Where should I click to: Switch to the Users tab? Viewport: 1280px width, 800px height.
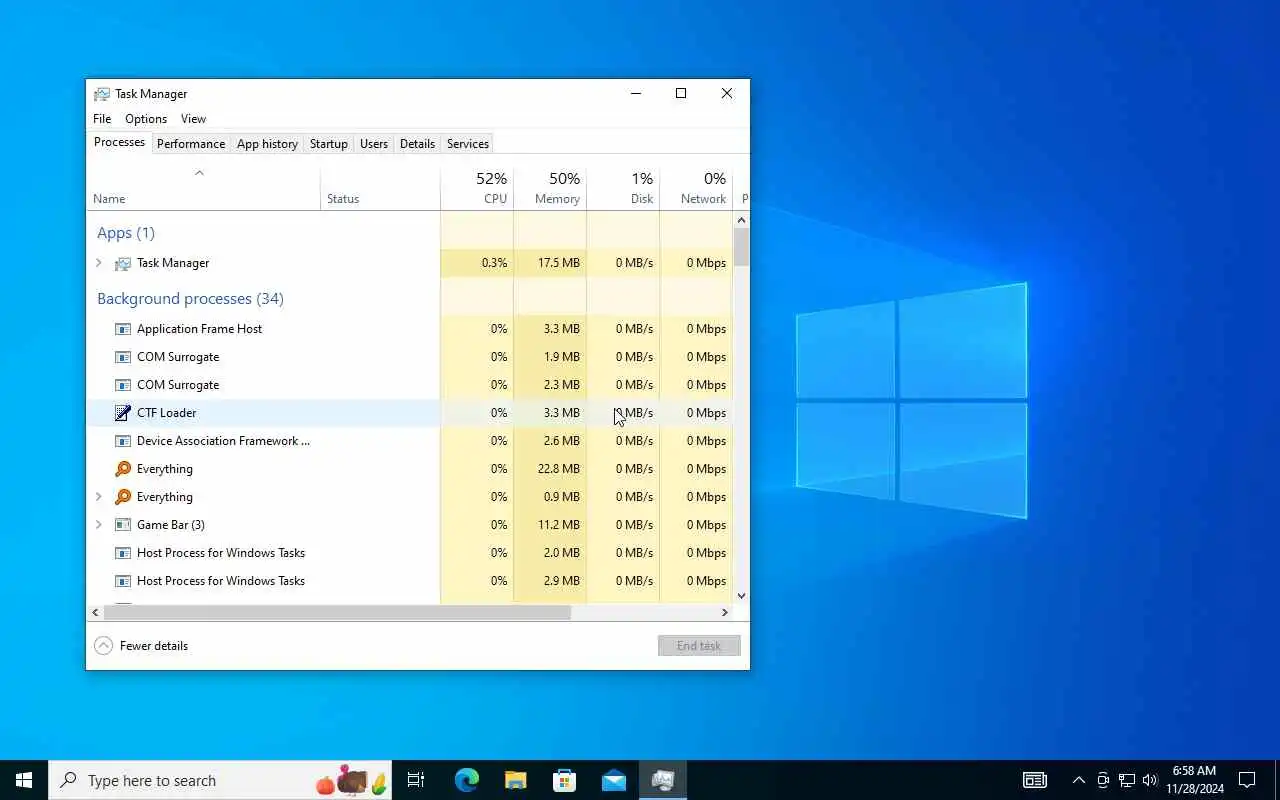[x=374, y=144]
